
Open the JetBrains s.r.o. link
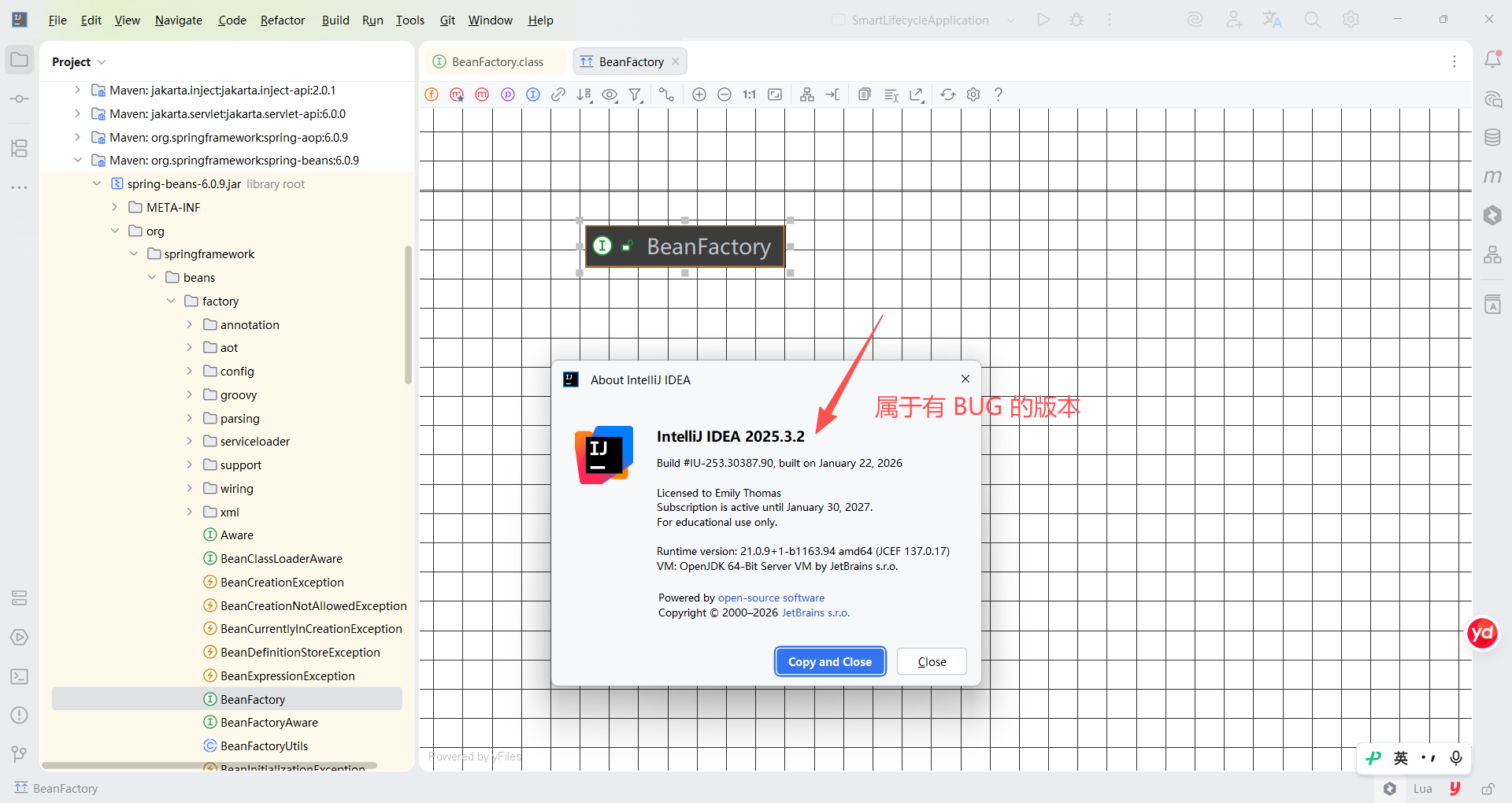(816, 612)
